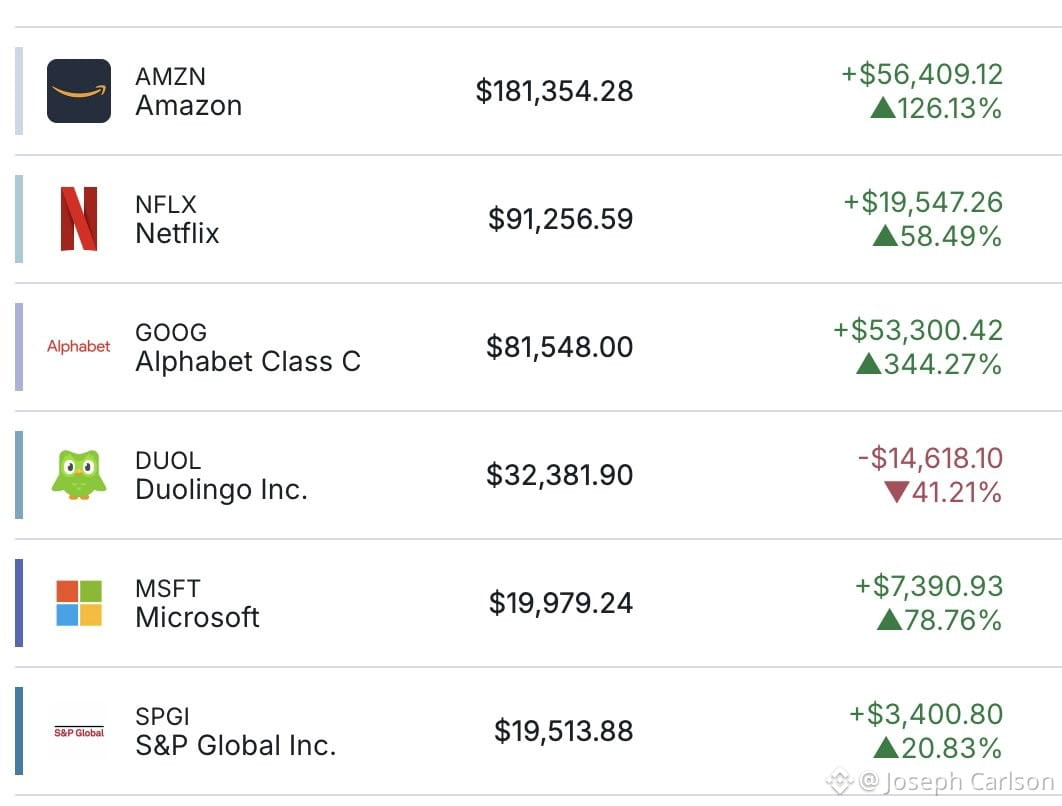The image size is (1062, 806).
Task: Click the Amazon smile logo icon
Action: point(79,91)
